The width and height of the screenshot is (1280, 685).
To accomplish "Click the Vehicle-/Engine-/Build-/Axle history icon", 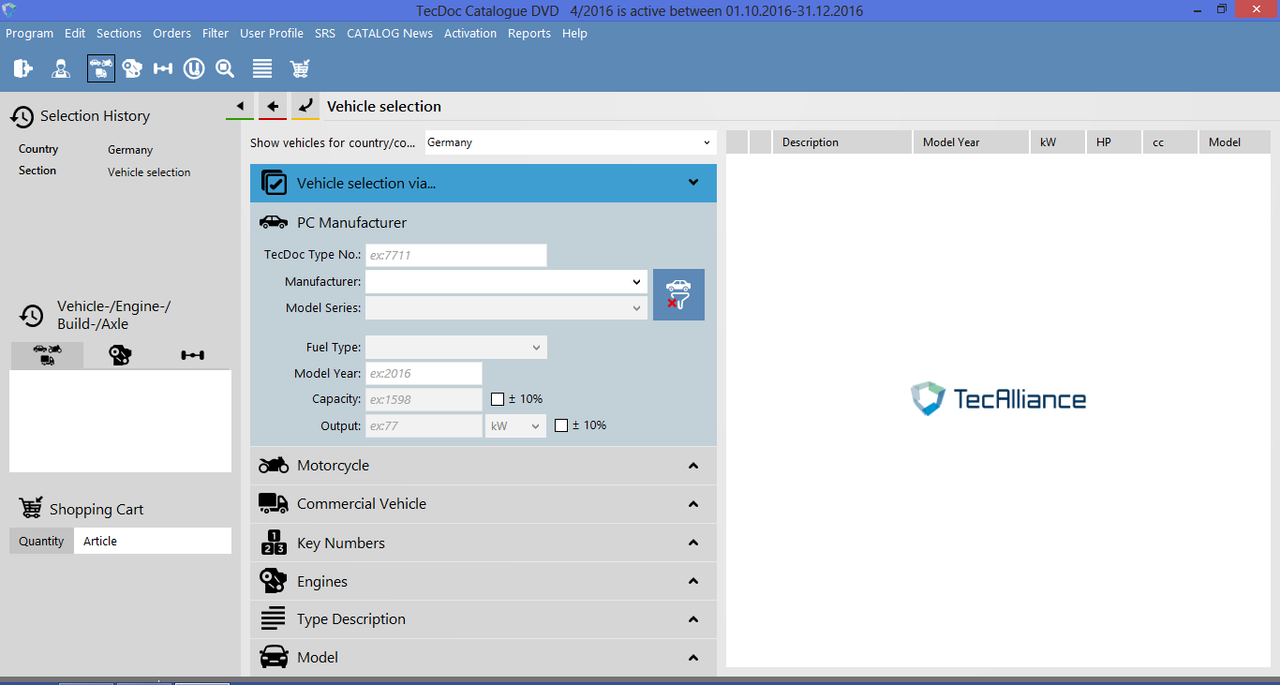I will (x=32, y=316).
